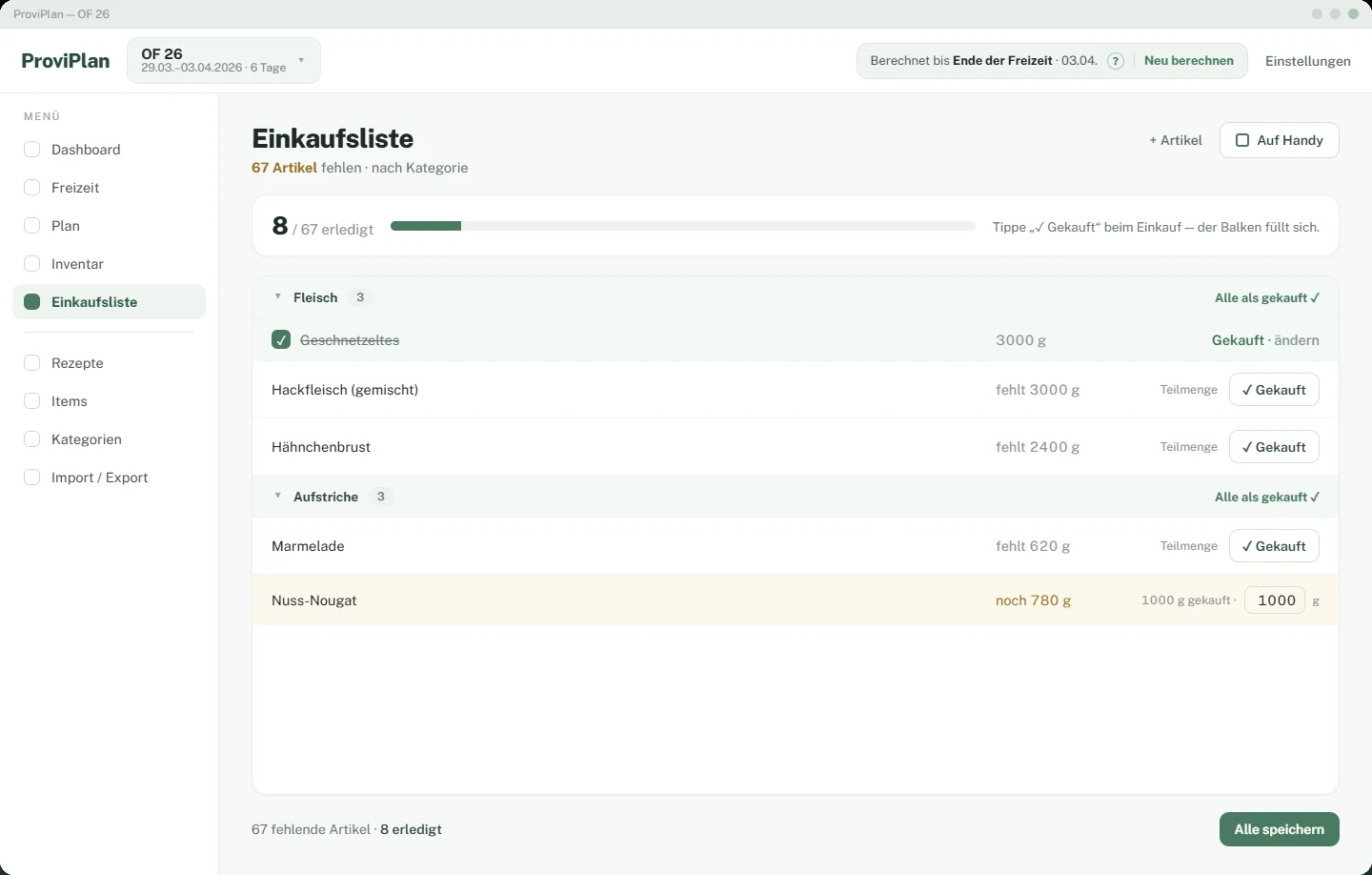Click the '8 / 67 erledigt' counter

[322, 226]
